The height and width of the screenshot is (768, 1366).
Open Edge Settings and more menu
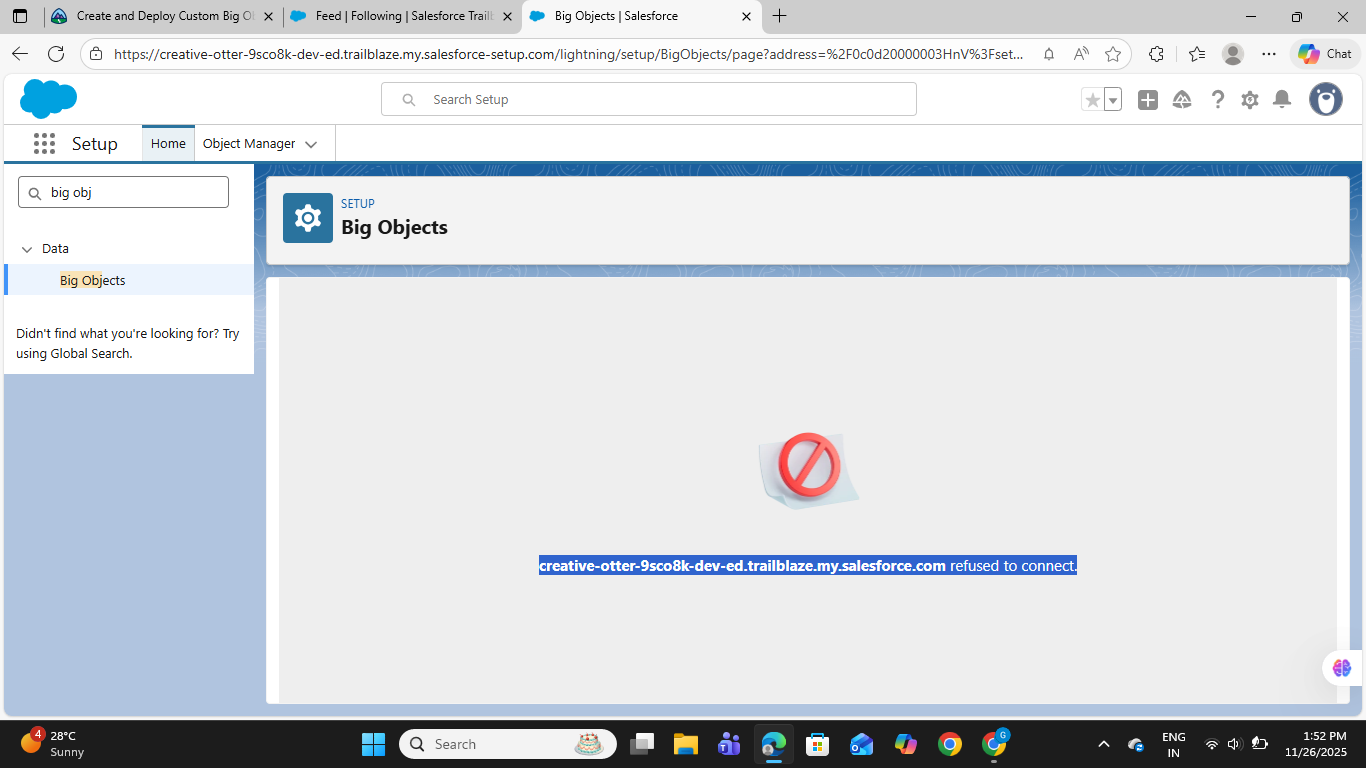(1269, 54)
